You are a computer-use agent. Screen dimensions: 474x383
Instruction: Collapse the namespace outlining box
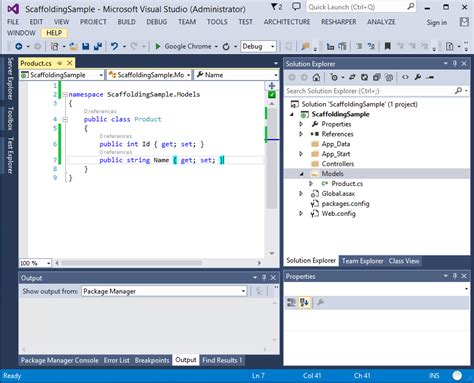[65, 95]
